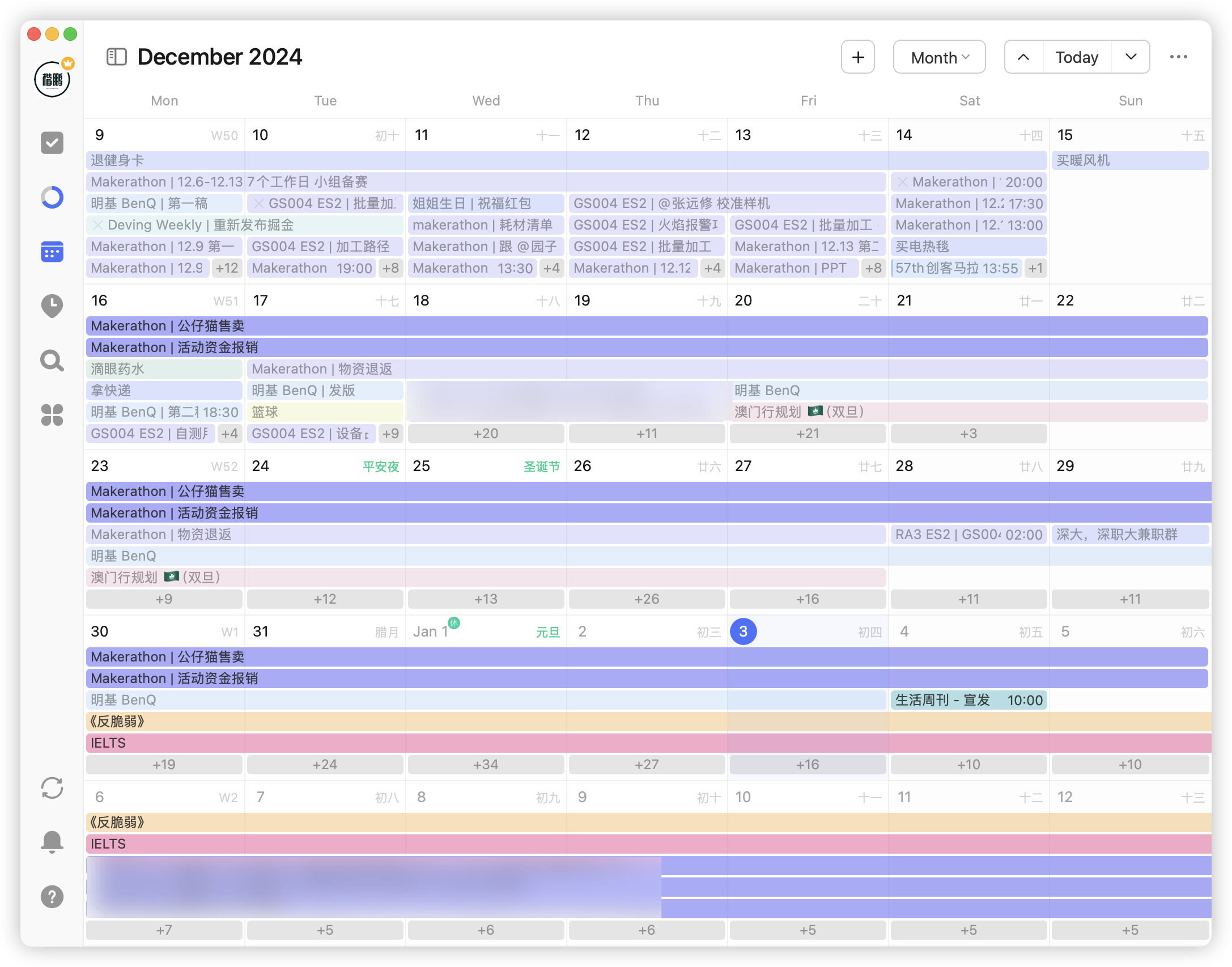Click the plus add event button
This screenshot has height=967, width=1232.
(x=858, y=57)
